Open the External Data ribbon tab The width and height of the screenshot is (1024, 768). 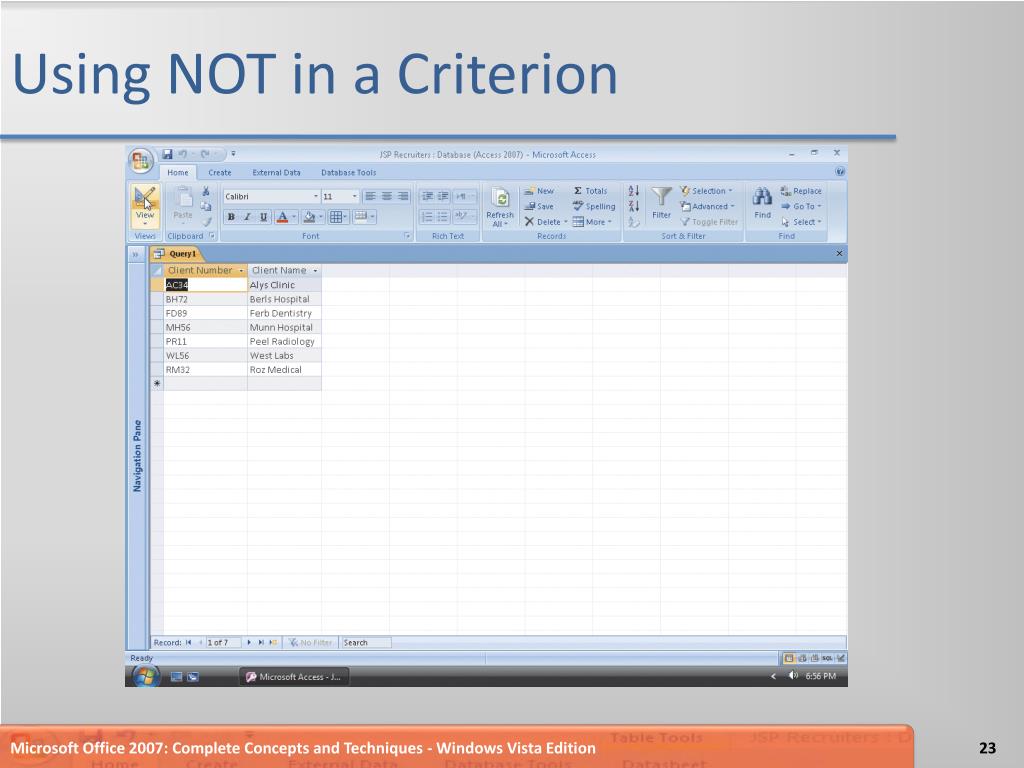[x=276, y=173]
